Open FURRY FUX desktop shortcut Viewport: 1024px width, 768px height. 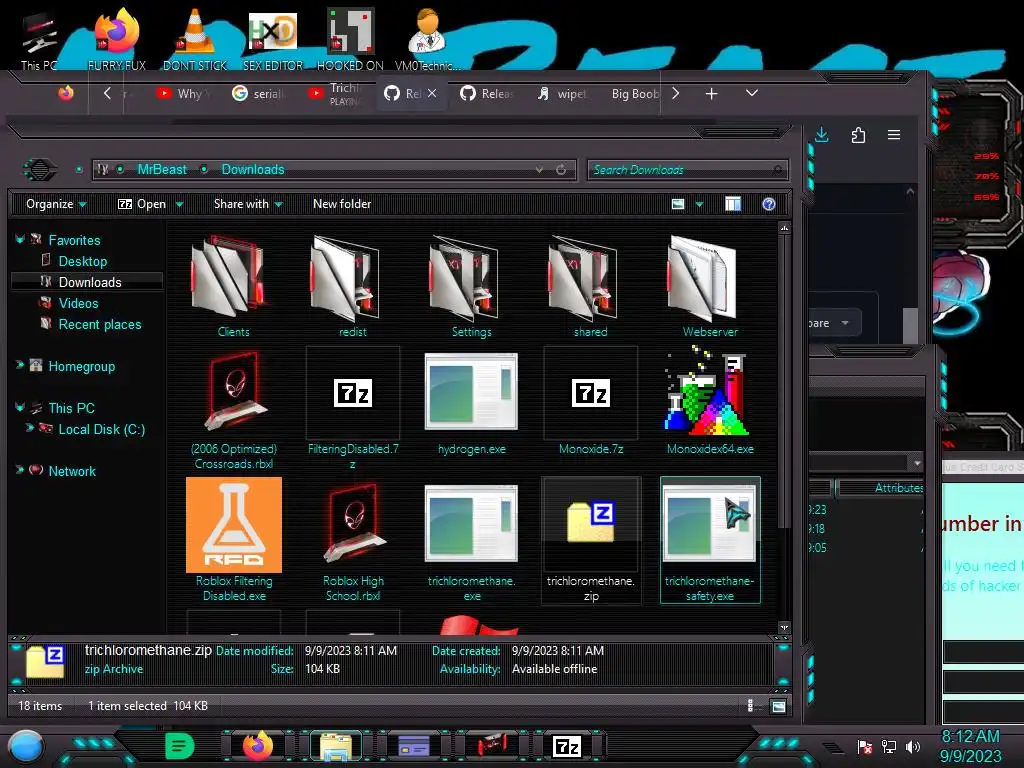117,39
